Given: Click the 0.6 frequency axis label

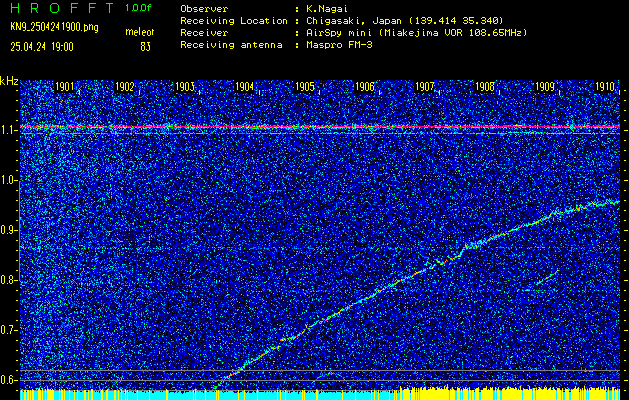Looking at the screenshot, I should tap(7, 380).
